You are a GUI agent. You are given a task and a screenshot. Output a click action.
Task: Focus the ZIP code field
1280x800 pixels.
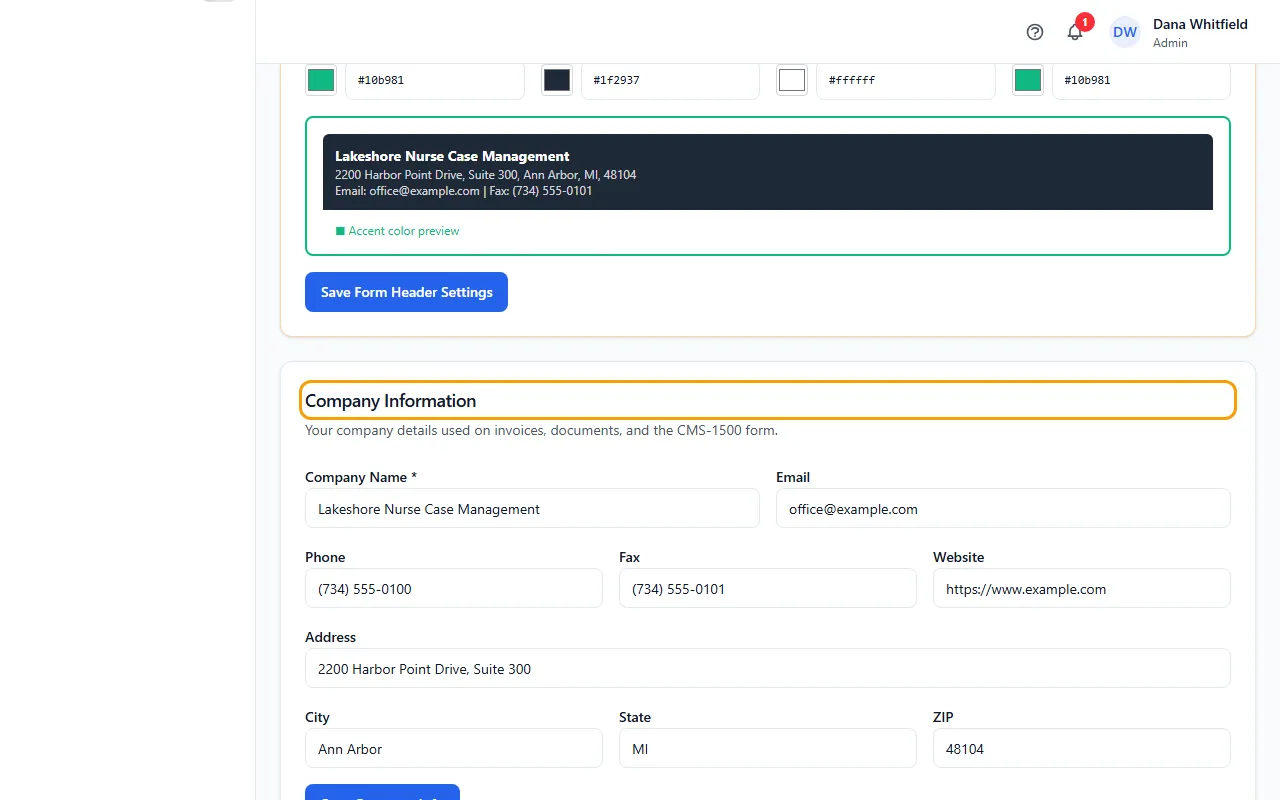click(1082, 749)
